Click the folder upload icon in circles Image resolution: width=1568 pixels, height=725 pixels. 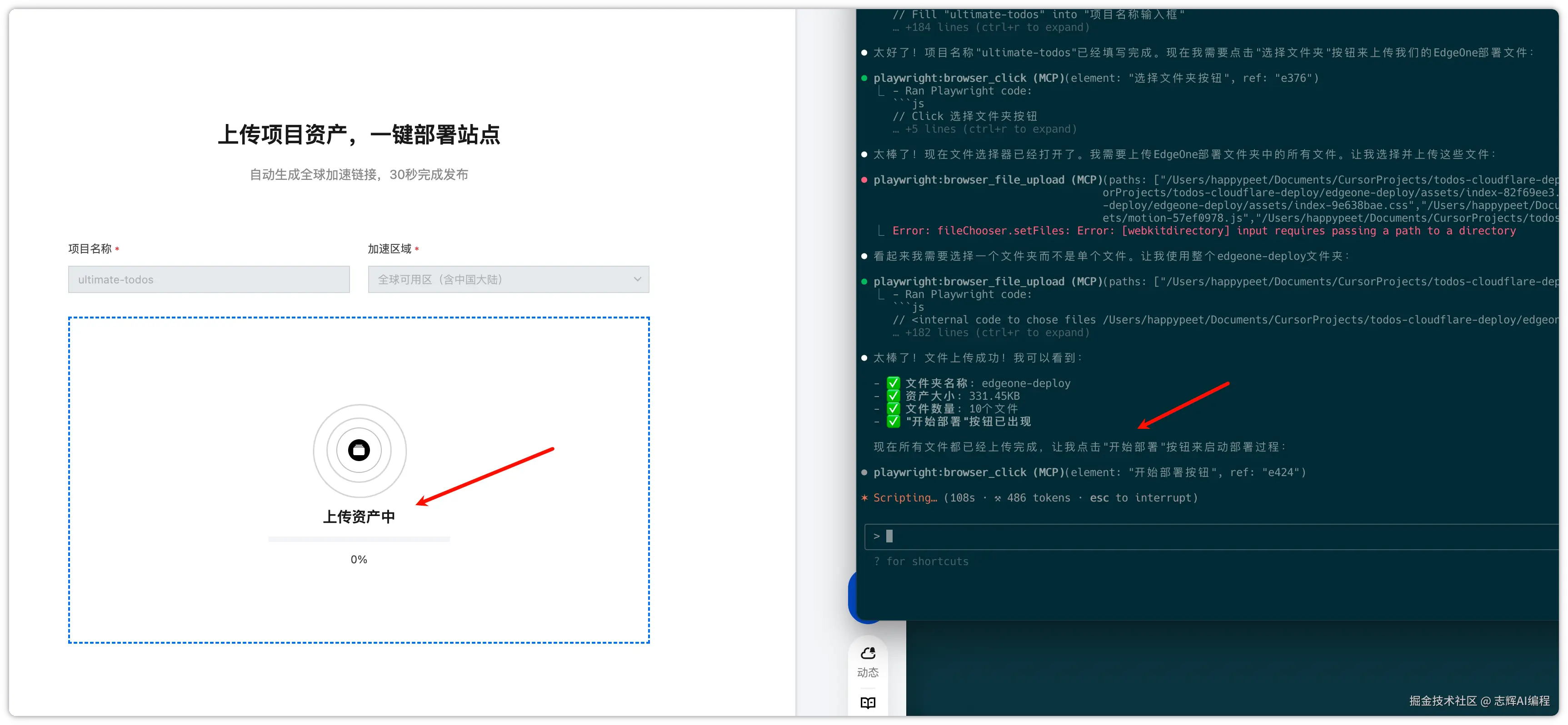[x=359, y=451]
